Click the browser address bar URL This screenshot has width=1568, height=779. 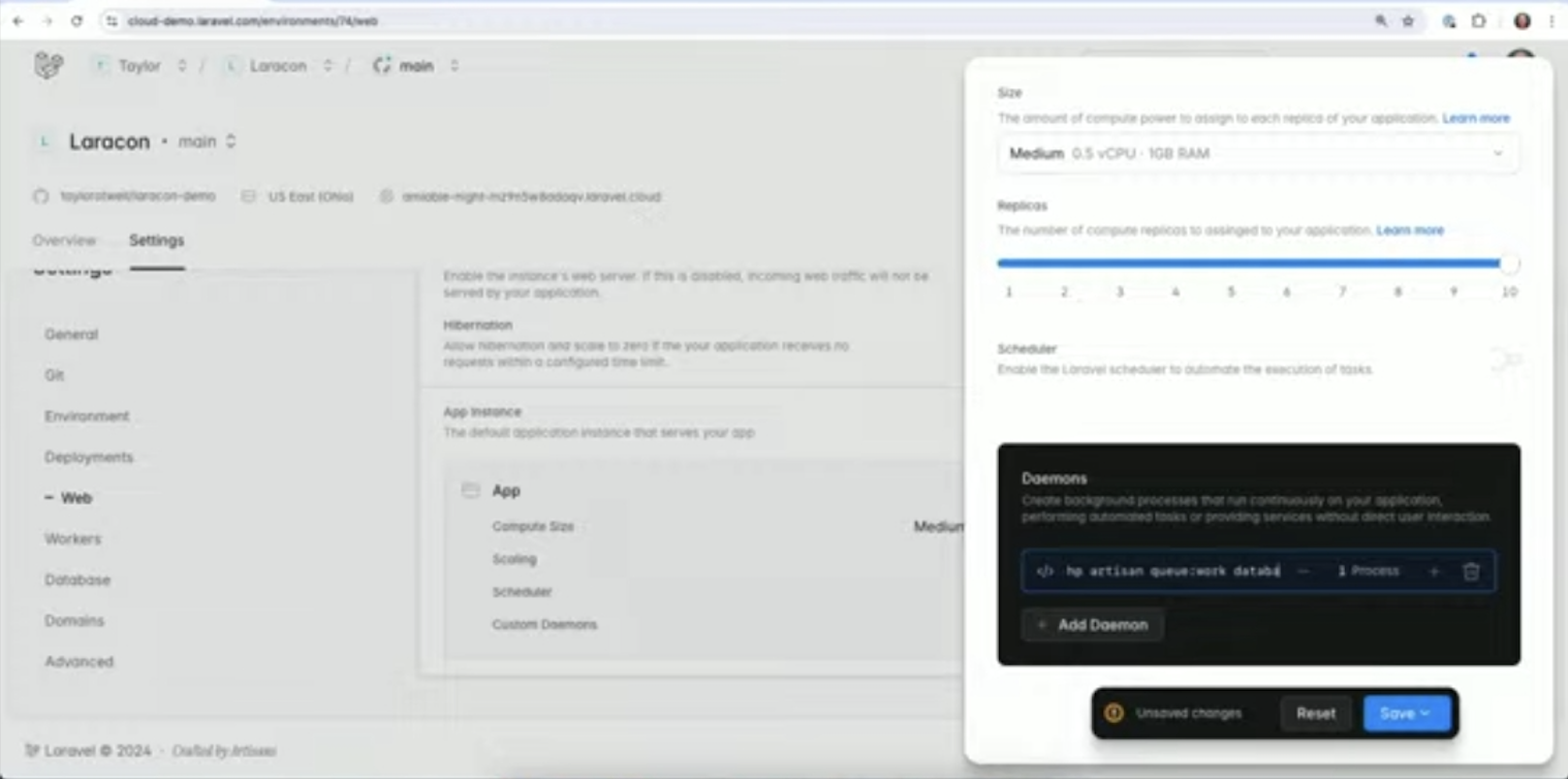click(x=252, y=20)
